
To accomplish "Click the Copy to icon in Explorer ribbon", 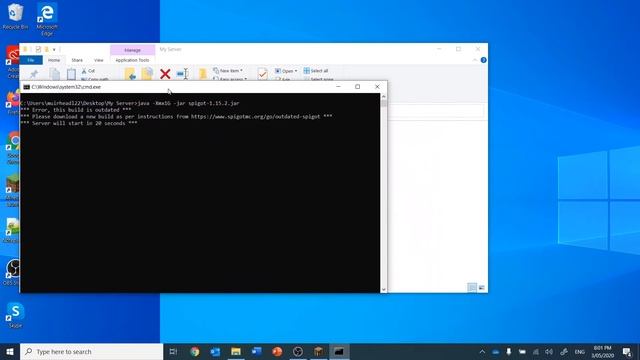I will pyautogui.click(x=147, y=74).
